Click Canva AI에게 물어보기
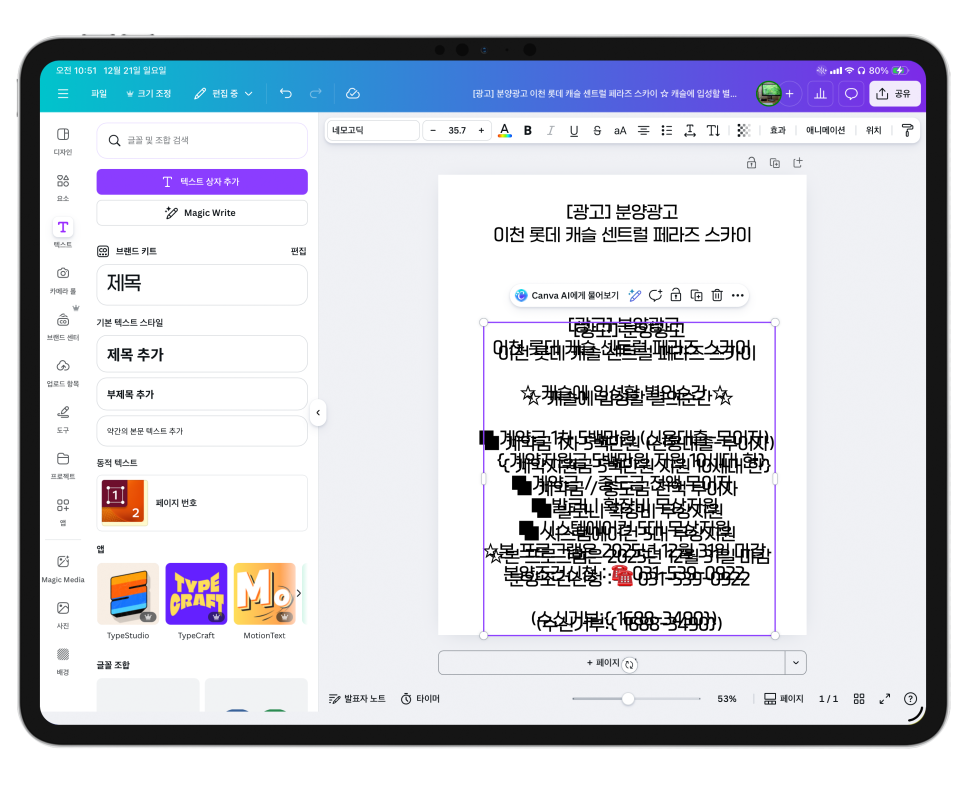 point(567,296)
